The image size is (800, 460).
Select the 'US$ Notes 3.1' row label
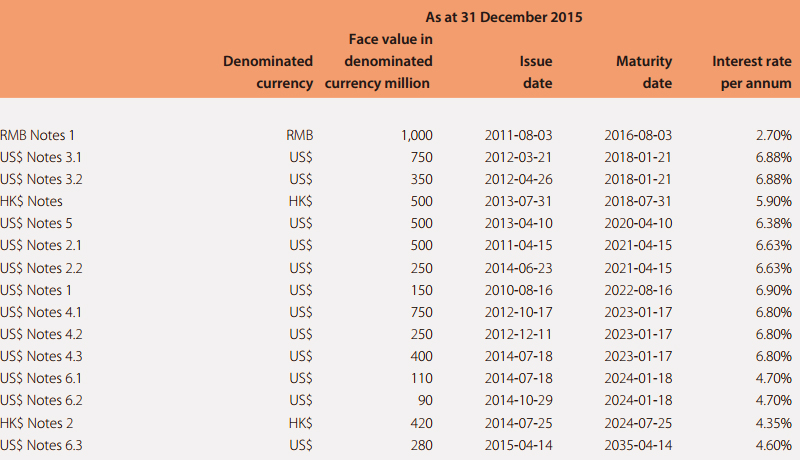[41, 157]
